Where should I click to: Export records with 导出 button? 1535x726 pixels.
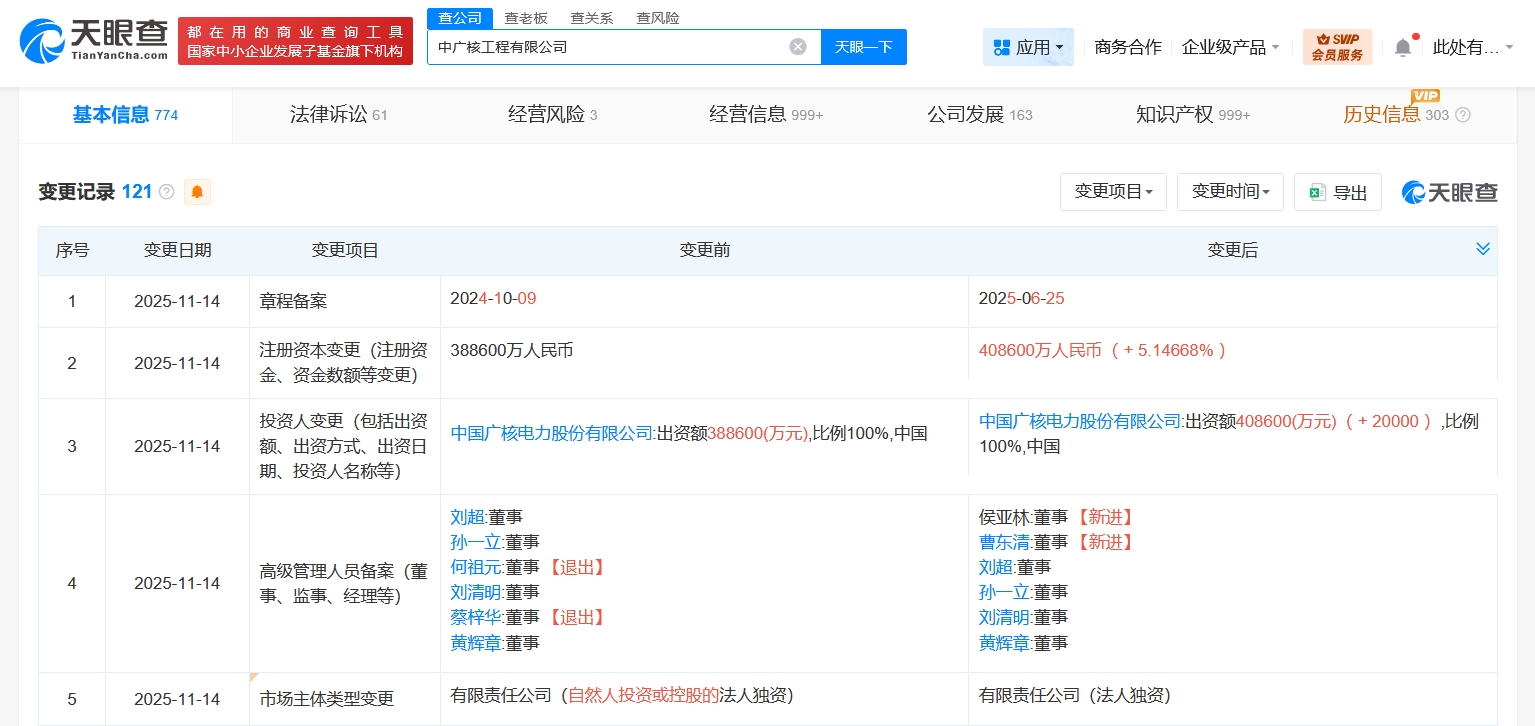pyautogui.click(x=1337, y=192)
